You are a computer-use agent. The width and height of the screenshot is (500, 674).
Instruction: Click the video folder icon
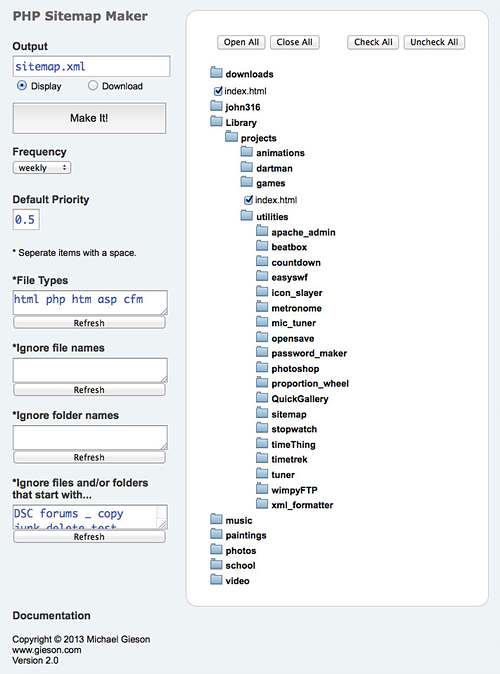(x=216, y=579)
